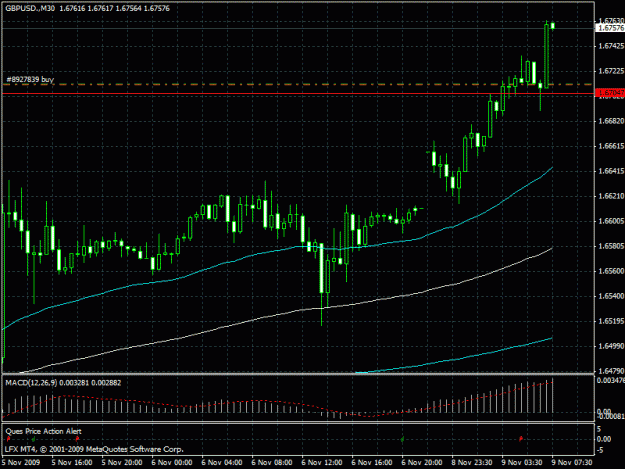Click the 9 Nov 07:30 time label

572,462
